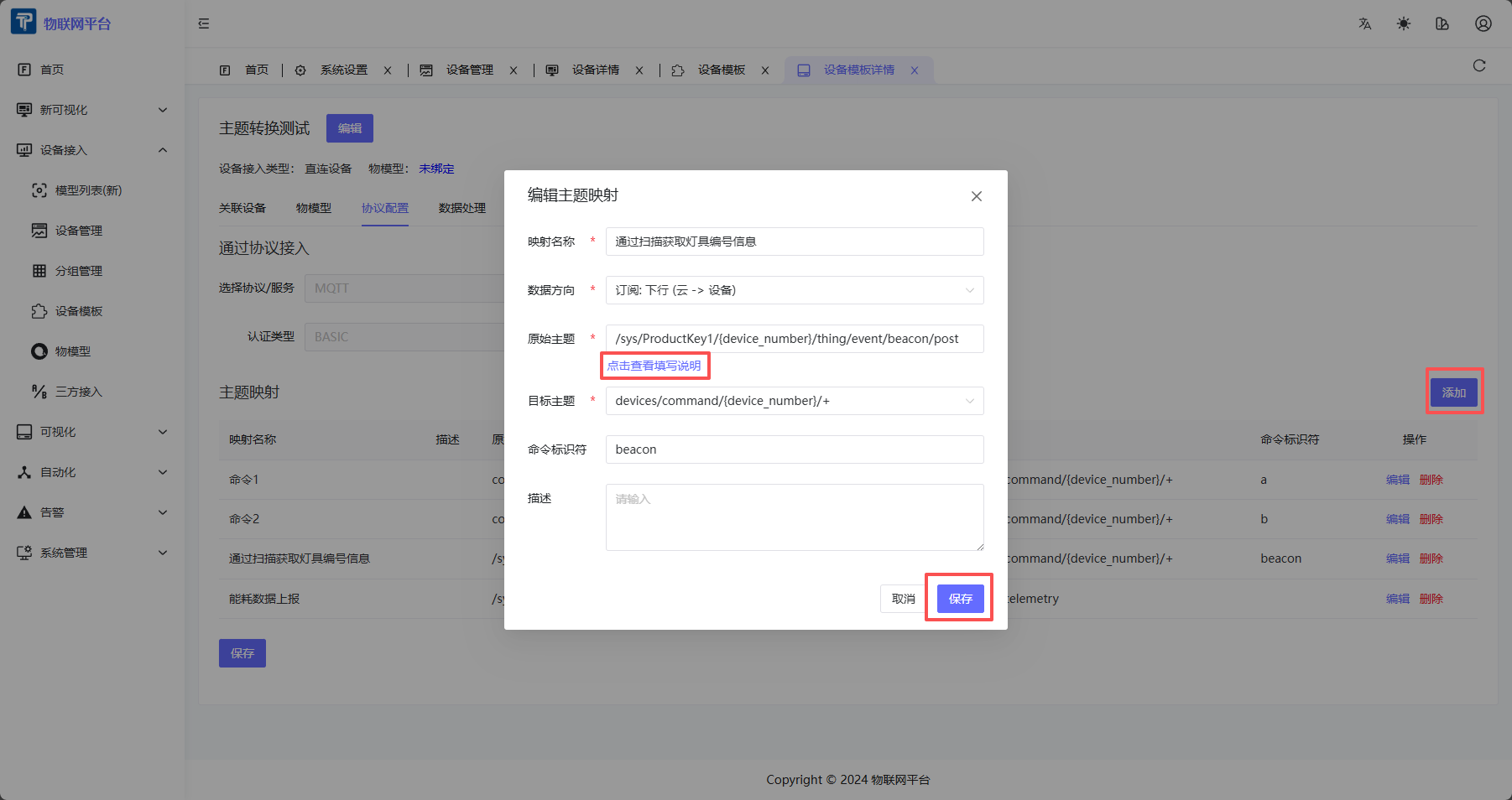
Task: Open the user account avatar icon
Action: click(x=1483, y=23)
